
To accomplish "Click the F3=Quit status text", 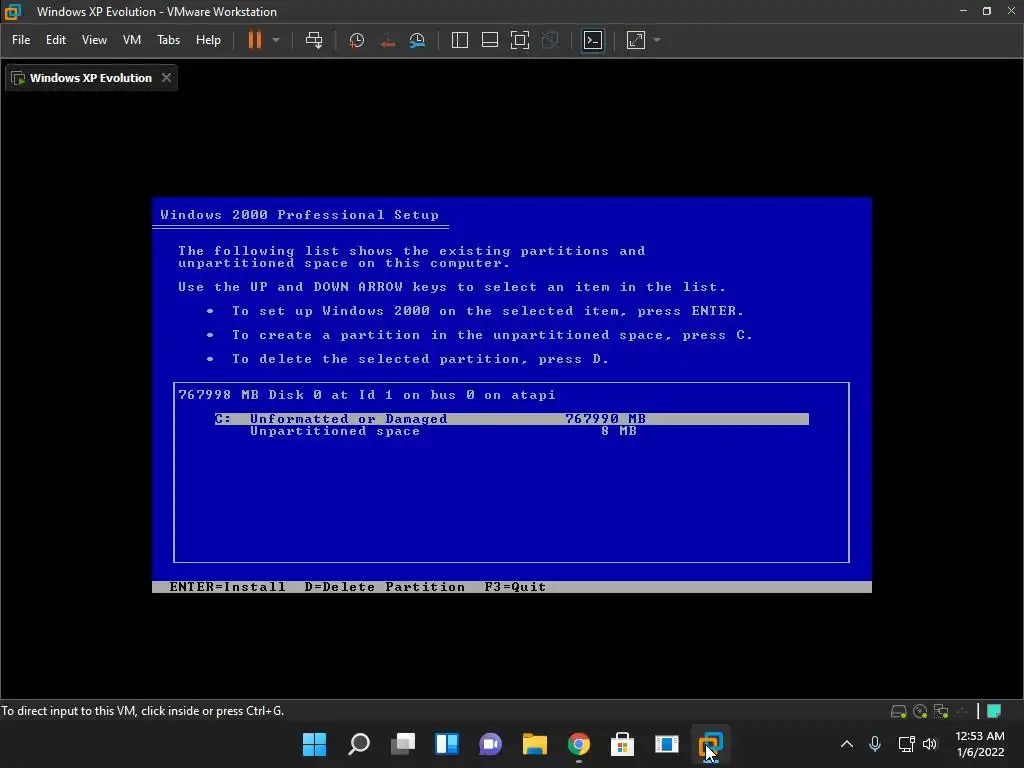I will point(515,586).
